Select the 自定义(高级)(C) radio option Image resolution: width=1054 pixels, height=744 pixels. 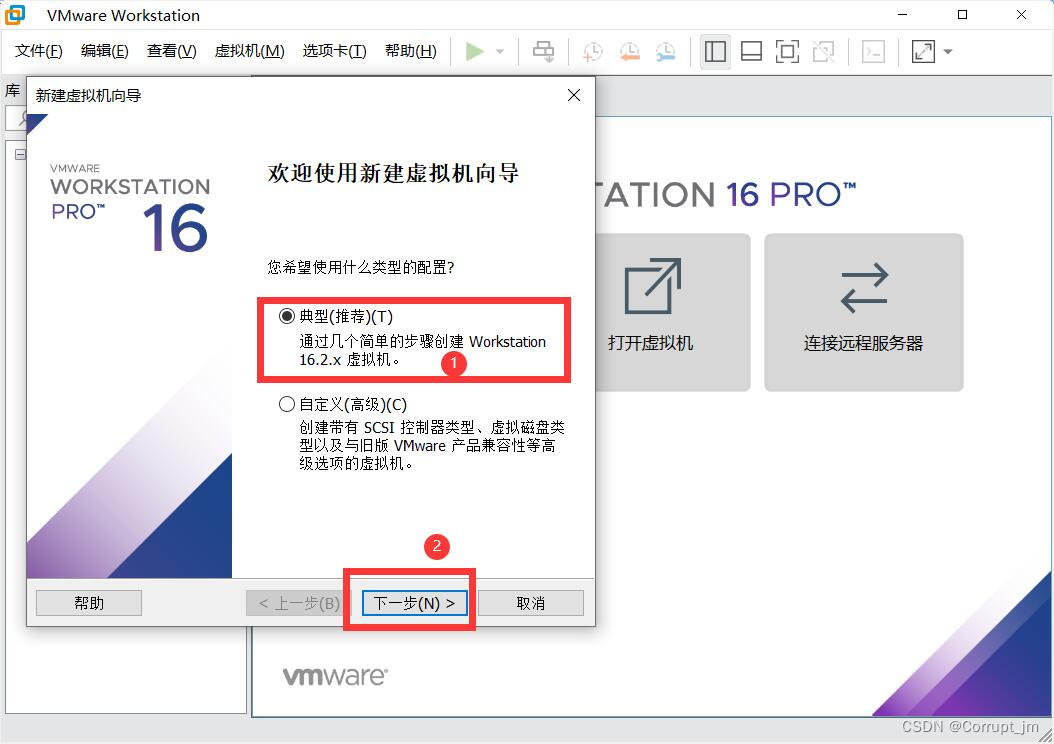[287, 404]
